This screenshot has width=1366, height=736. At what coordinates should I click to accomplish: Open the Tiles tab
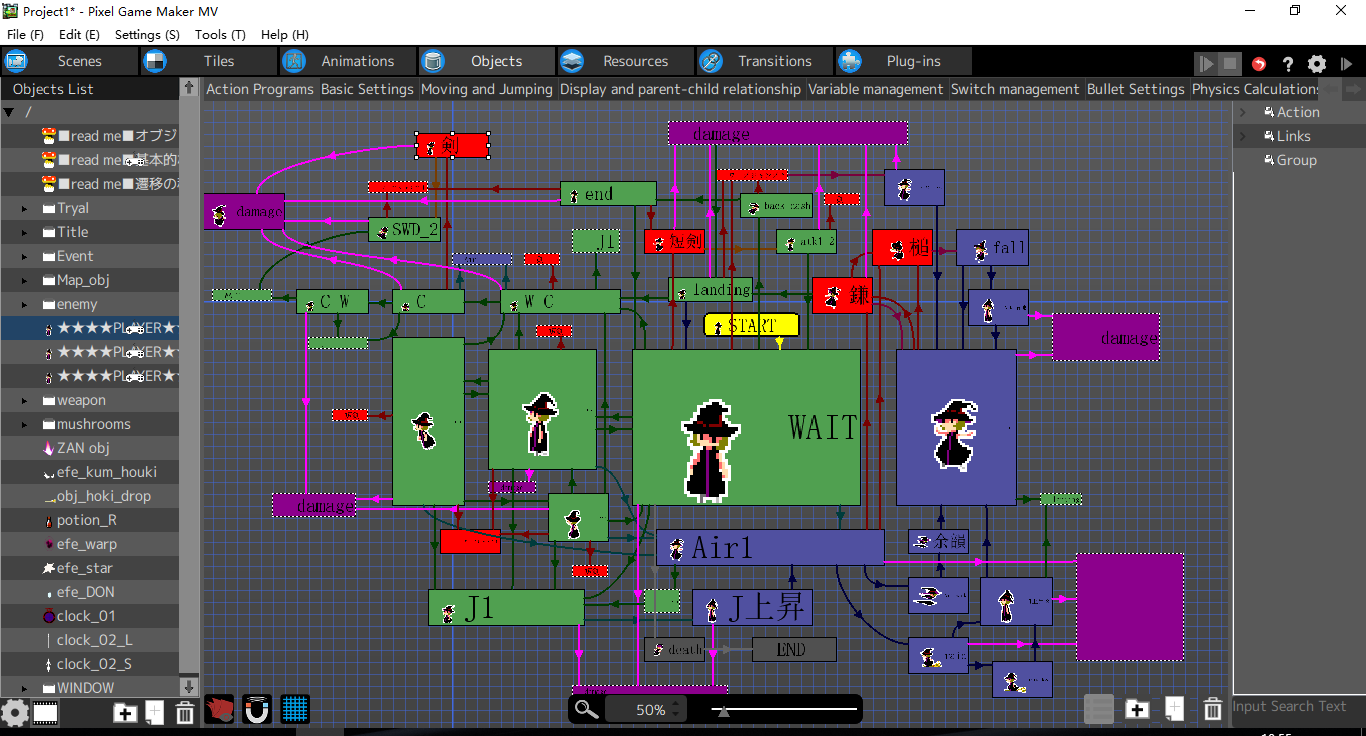point(208,61)
